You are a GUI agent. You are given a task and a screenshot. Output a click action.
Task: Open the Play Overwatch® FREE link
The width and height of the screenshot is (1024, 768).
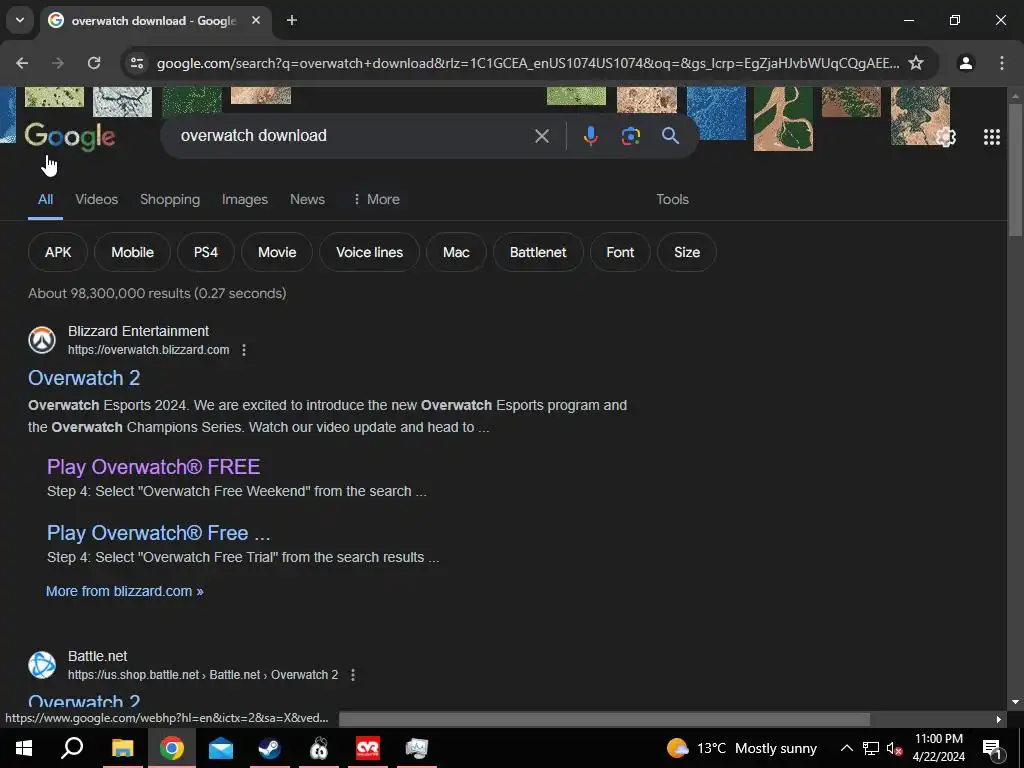coord(153,467)
